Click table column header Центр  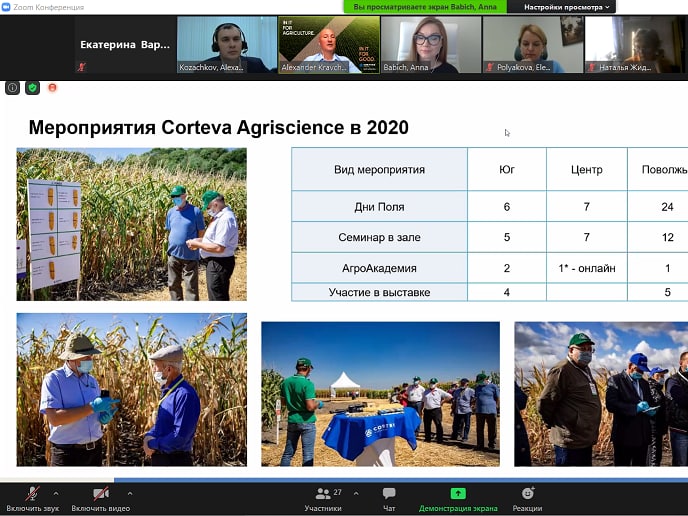pyautogui.click(x=587, y=169)
